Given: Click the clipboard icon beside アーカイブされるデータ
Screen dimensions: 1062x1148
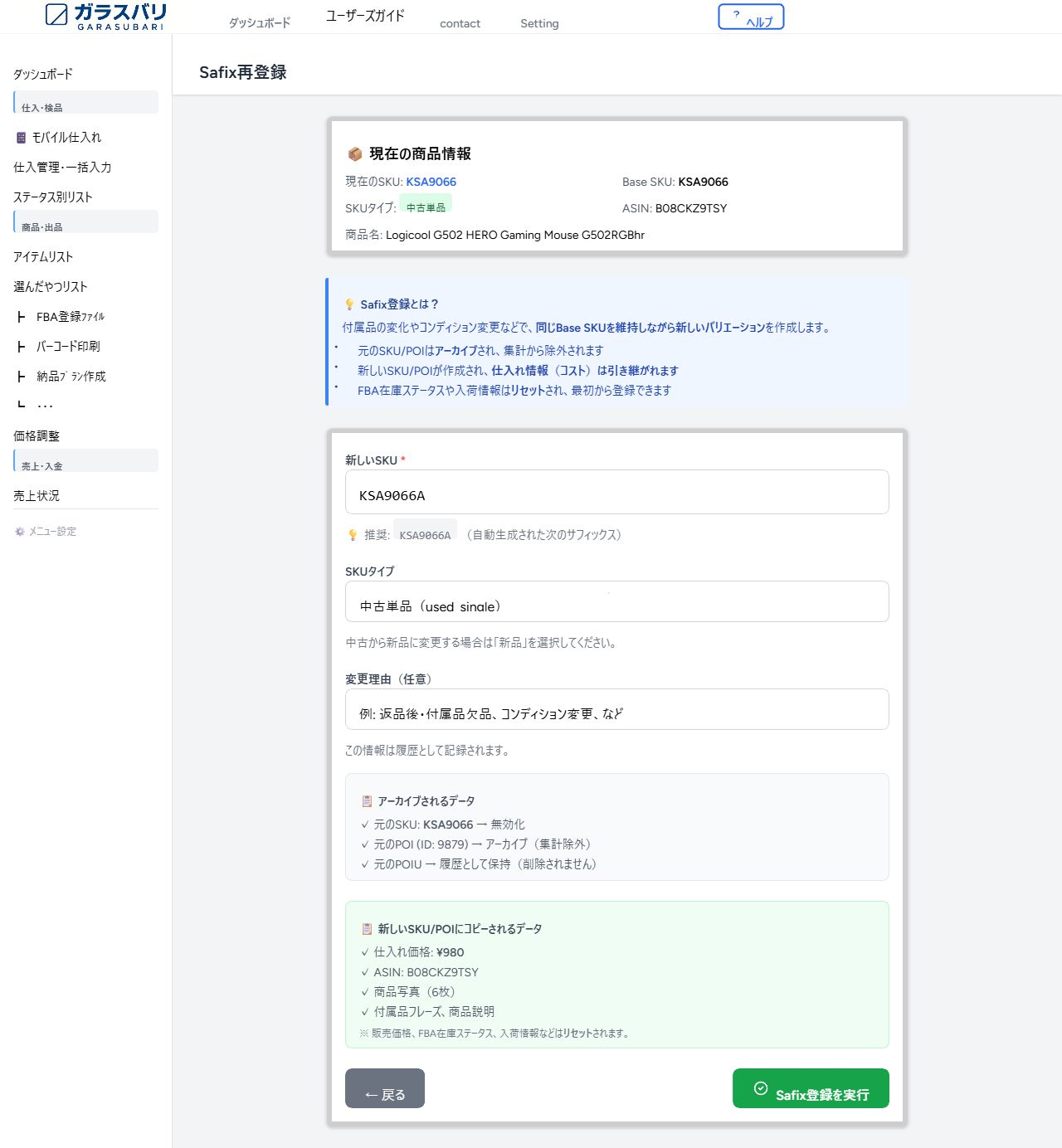Looking at the screenshot, I should pyautogui.click(x=367, y=801).
